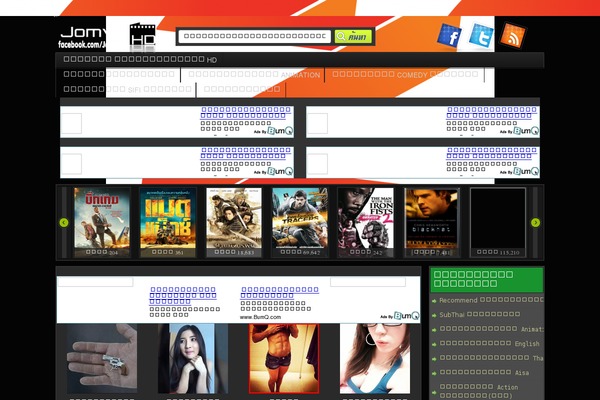The image size is (600, 400).
Task: Open the ANIMATION category menu item
Action: point(254,75)
